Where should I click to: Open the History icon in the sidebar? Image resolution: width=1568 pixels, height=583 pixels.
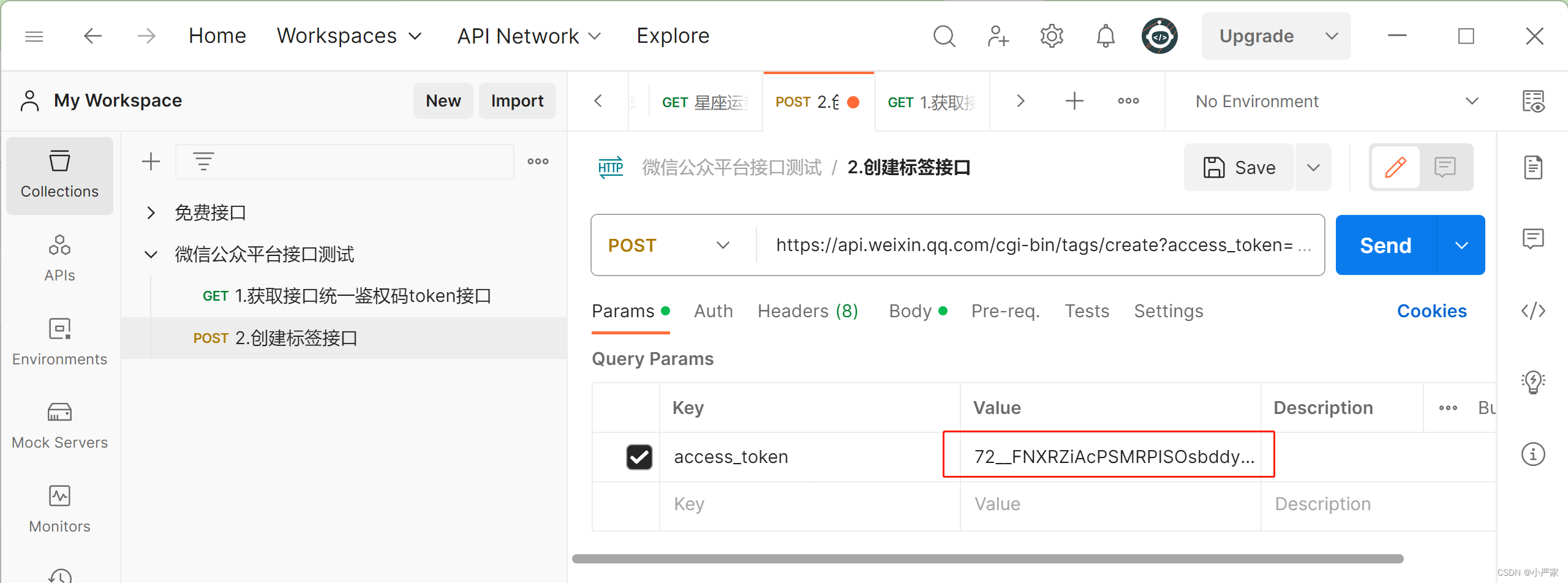[x=59, y=576]
